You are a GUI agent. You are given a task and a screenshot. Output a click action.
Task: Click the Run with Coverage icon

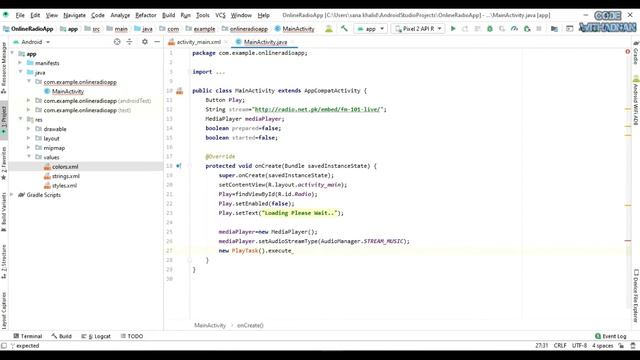coord(502,29)
